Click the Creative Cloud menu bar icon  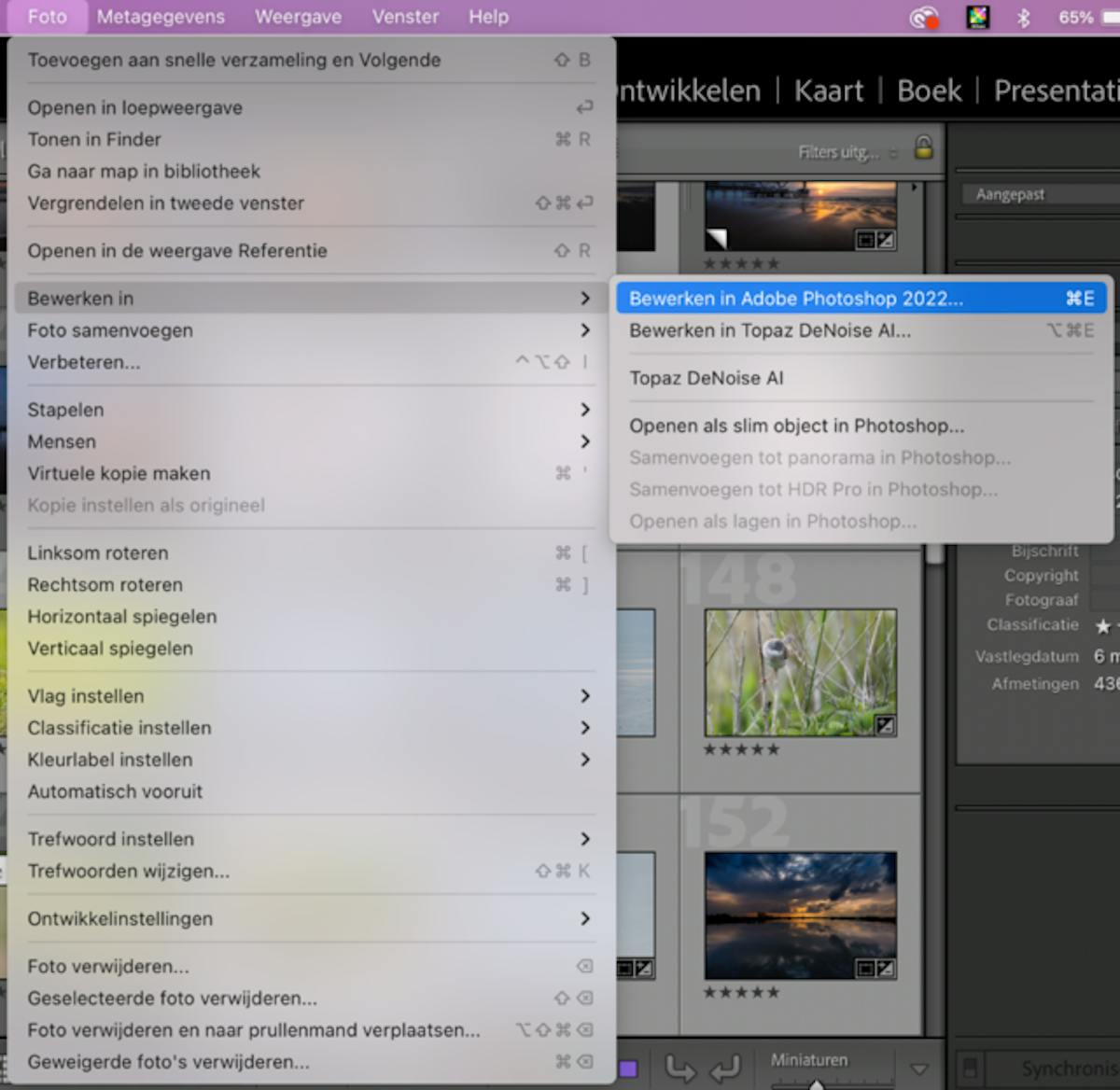(x=924, y=17)
